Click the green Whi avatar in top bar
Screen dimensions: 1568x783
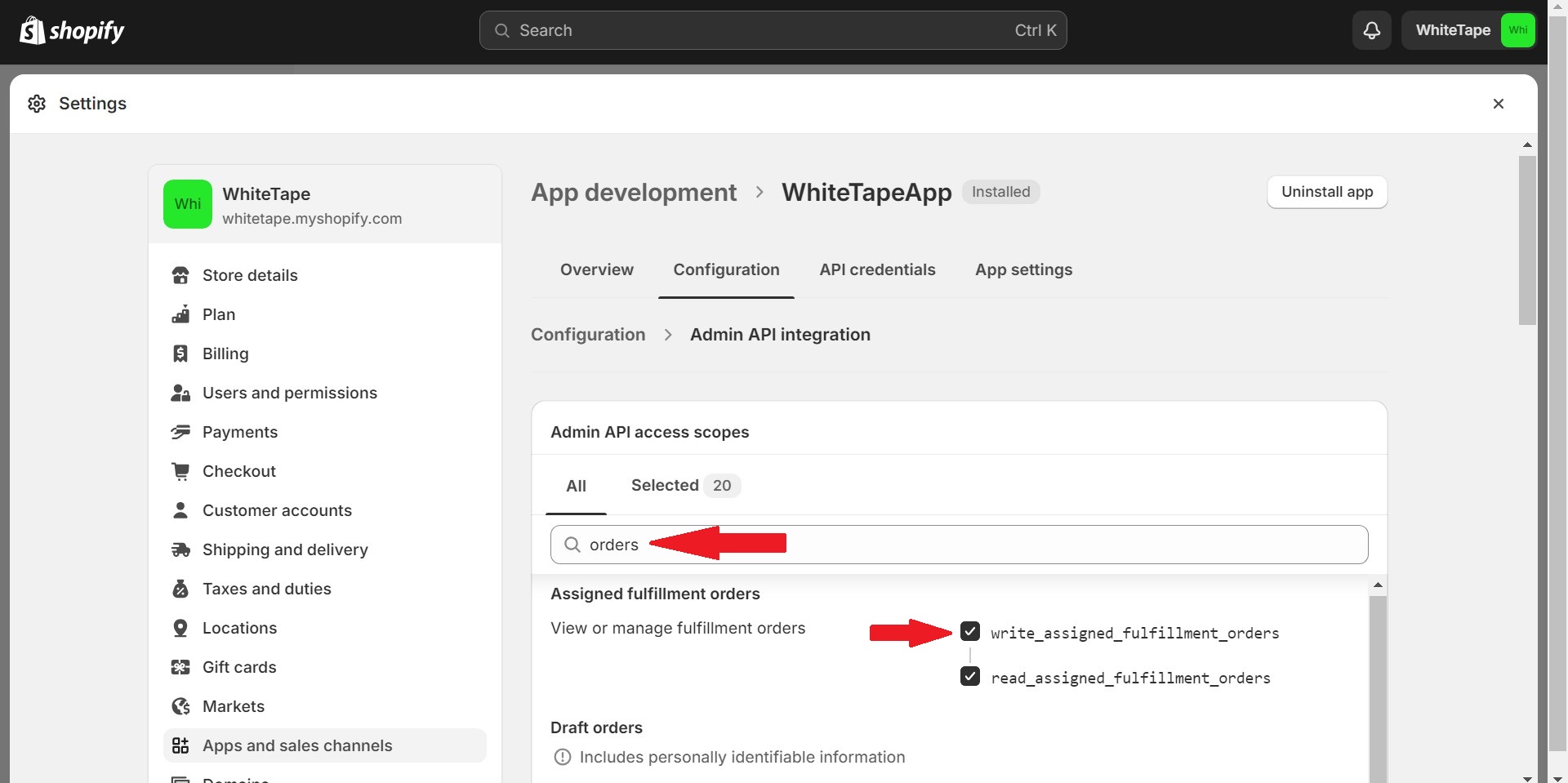(1518, 30)
